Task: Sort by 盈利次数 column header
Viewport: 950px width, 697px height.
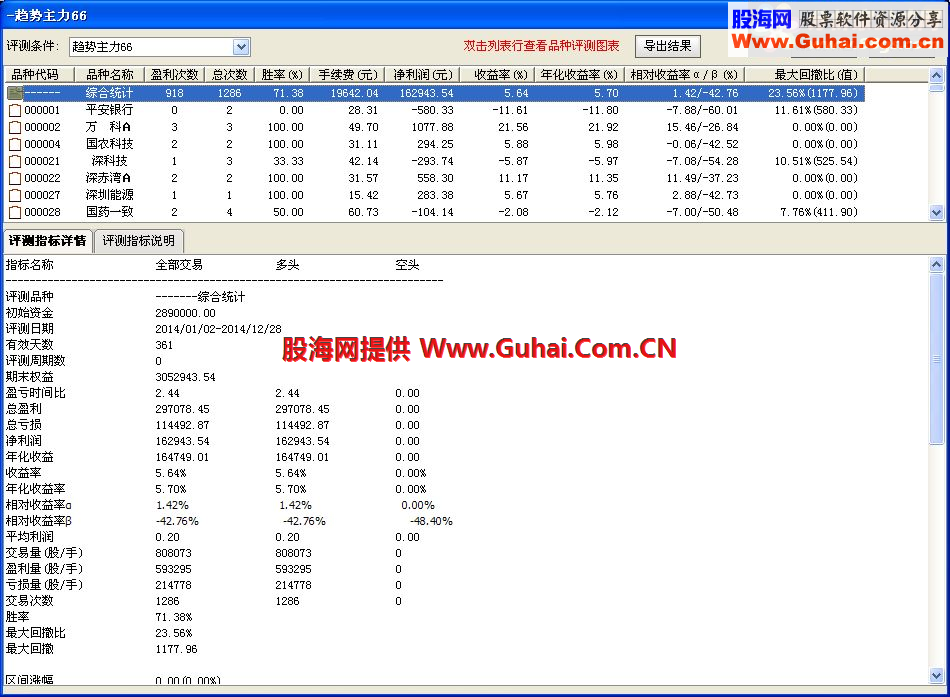Action: 174,75
